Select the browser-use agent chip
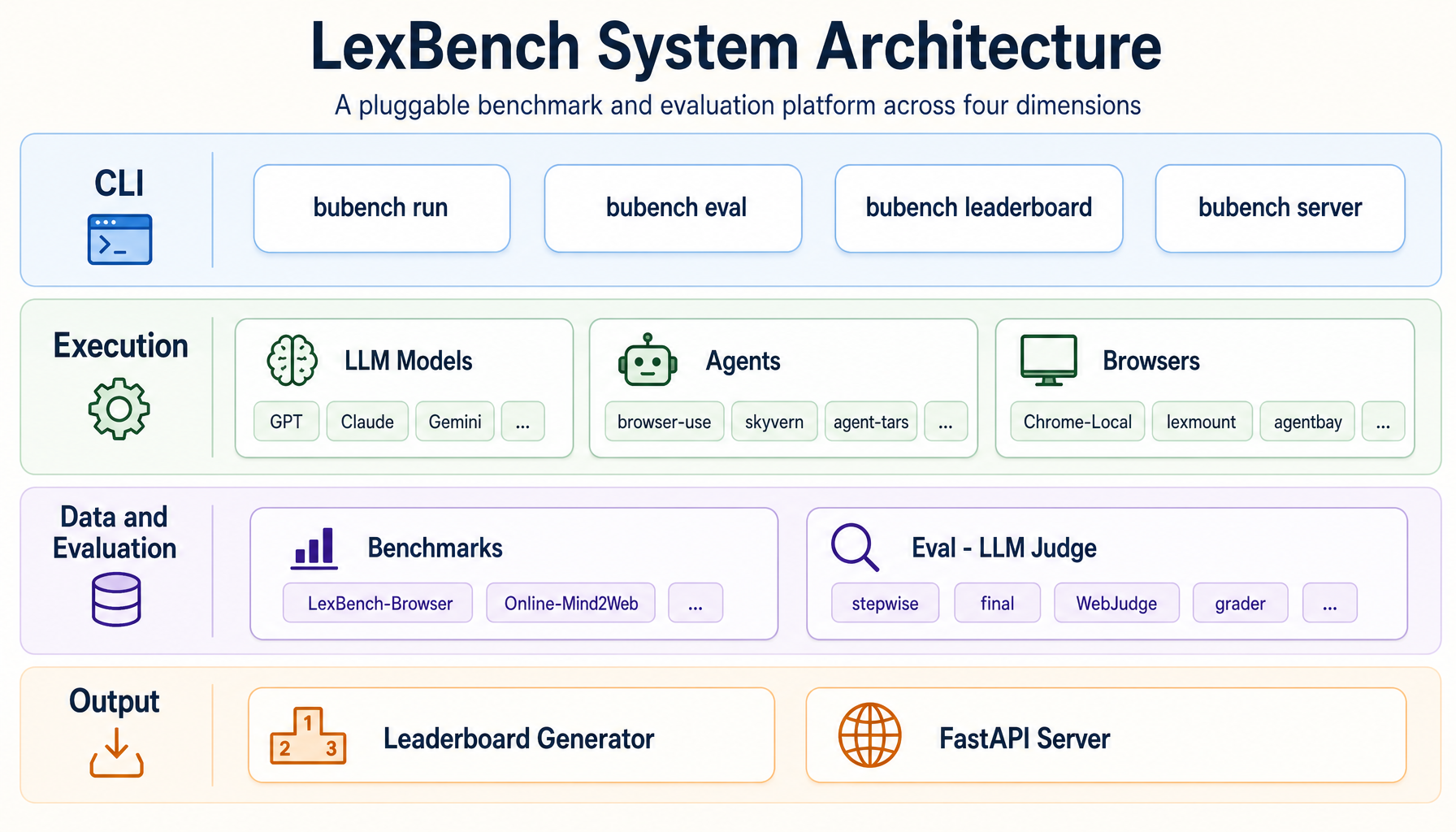 [x=665, y=422]
